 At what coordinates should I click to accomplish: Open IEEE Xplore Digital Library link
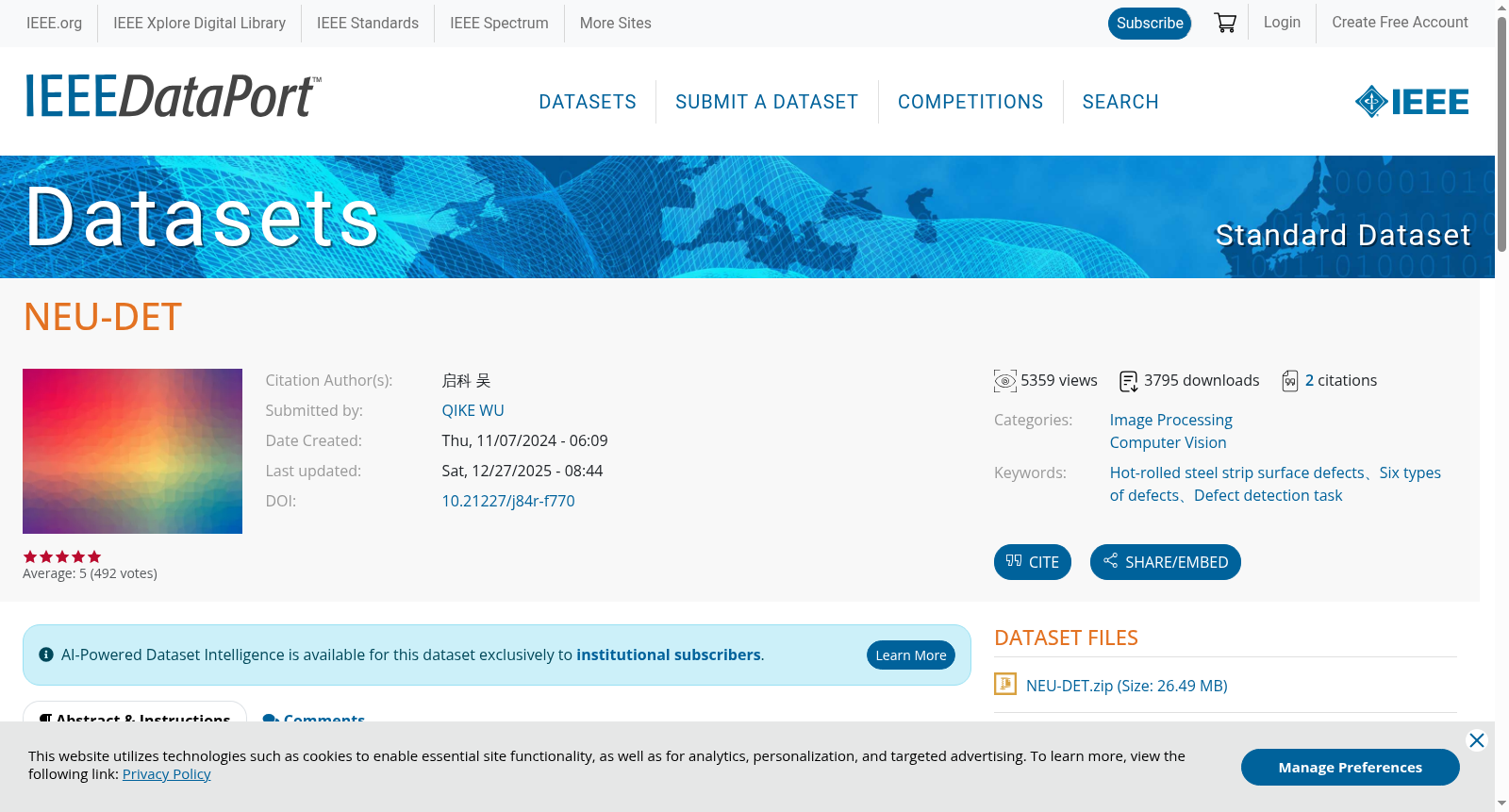click(x=199, y=23)
